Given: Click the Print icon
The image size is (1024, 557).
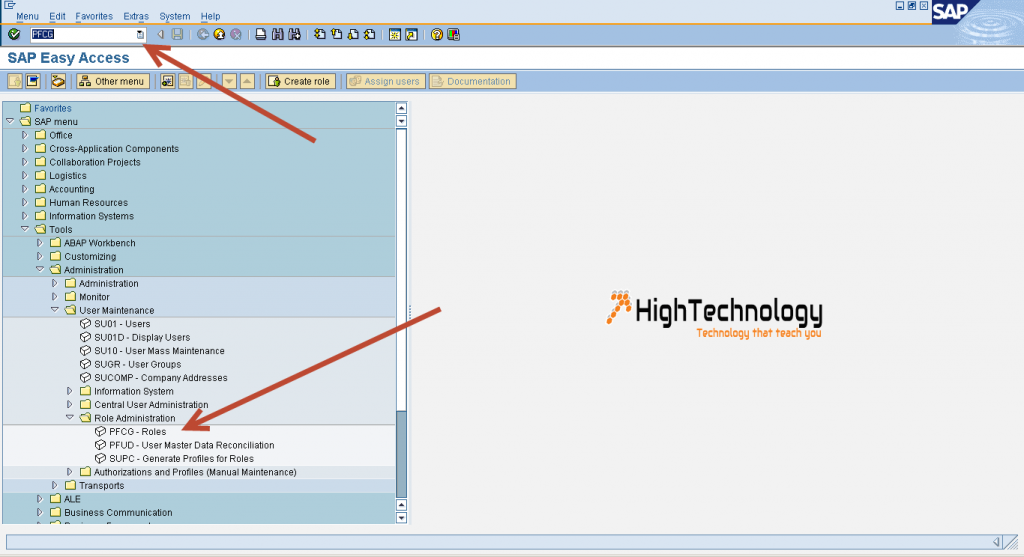Looking at the screenshot, I should [x=261, y=35].
